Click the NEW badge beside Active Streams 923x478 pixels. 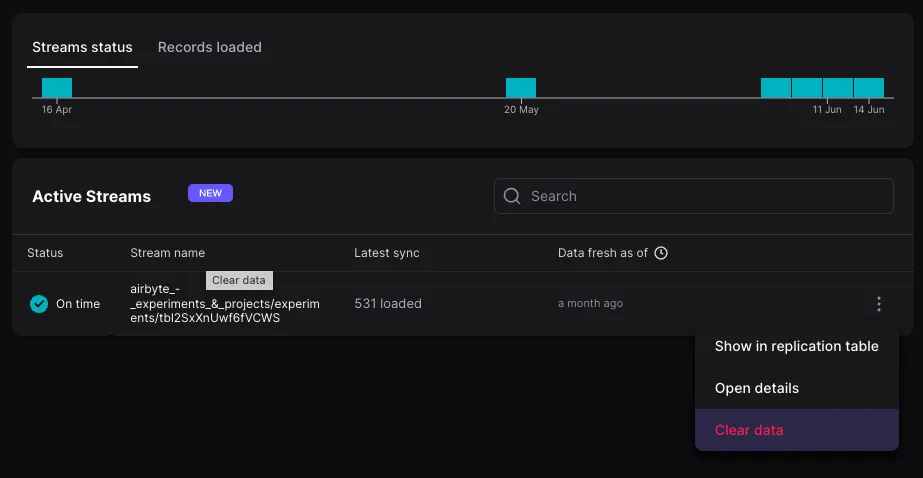point(210,193)
